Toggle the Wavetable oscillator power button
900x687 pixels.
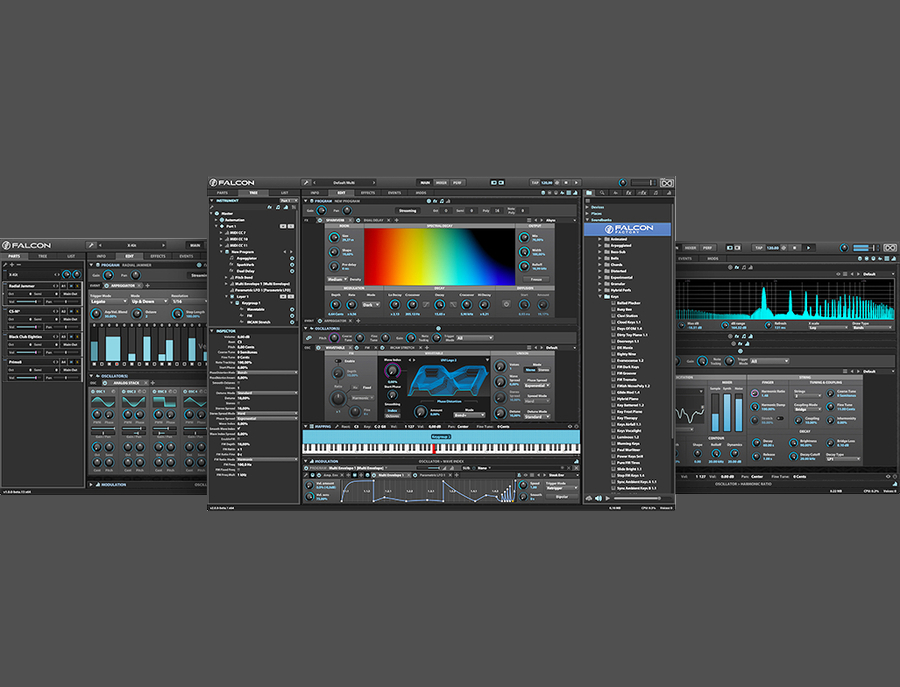point(320,347)
